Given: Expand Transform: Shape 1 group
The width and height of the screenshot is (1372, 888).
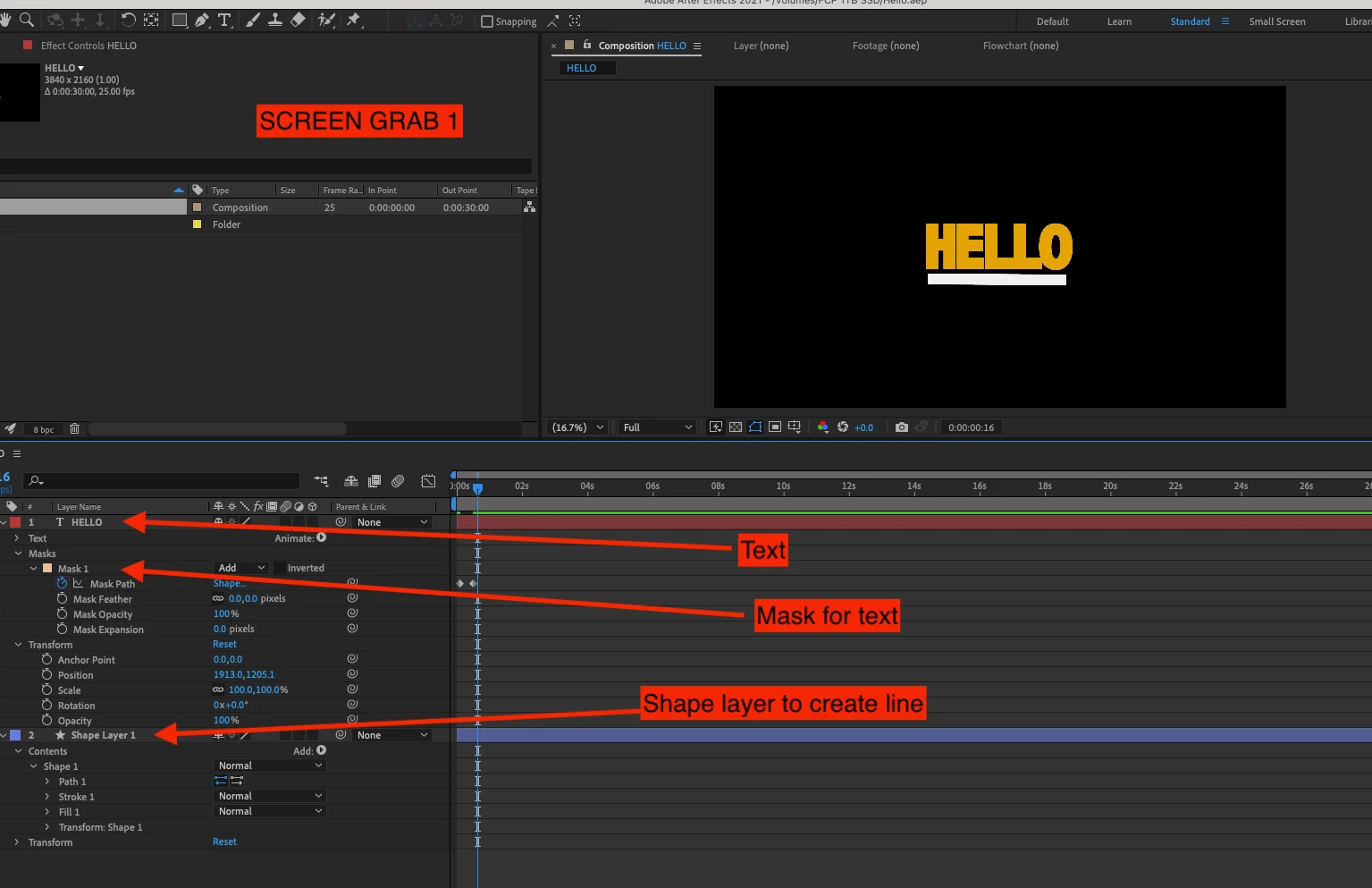Looking at the screenshot, I should (x=47, y=827).
